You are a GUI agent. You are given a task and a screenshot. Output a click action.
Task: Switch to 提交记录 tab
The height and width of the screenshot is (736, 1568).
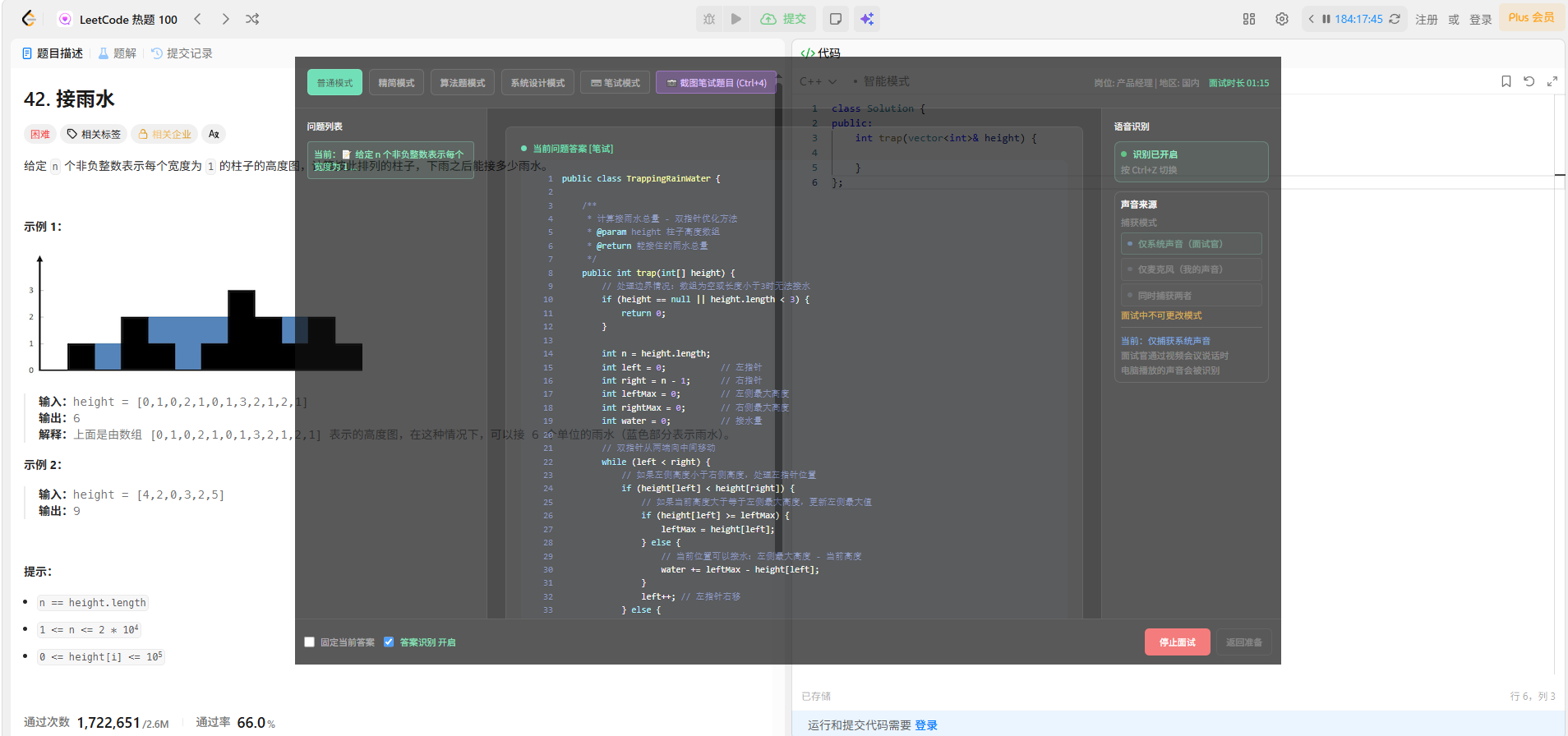click(x=182, y=53)
